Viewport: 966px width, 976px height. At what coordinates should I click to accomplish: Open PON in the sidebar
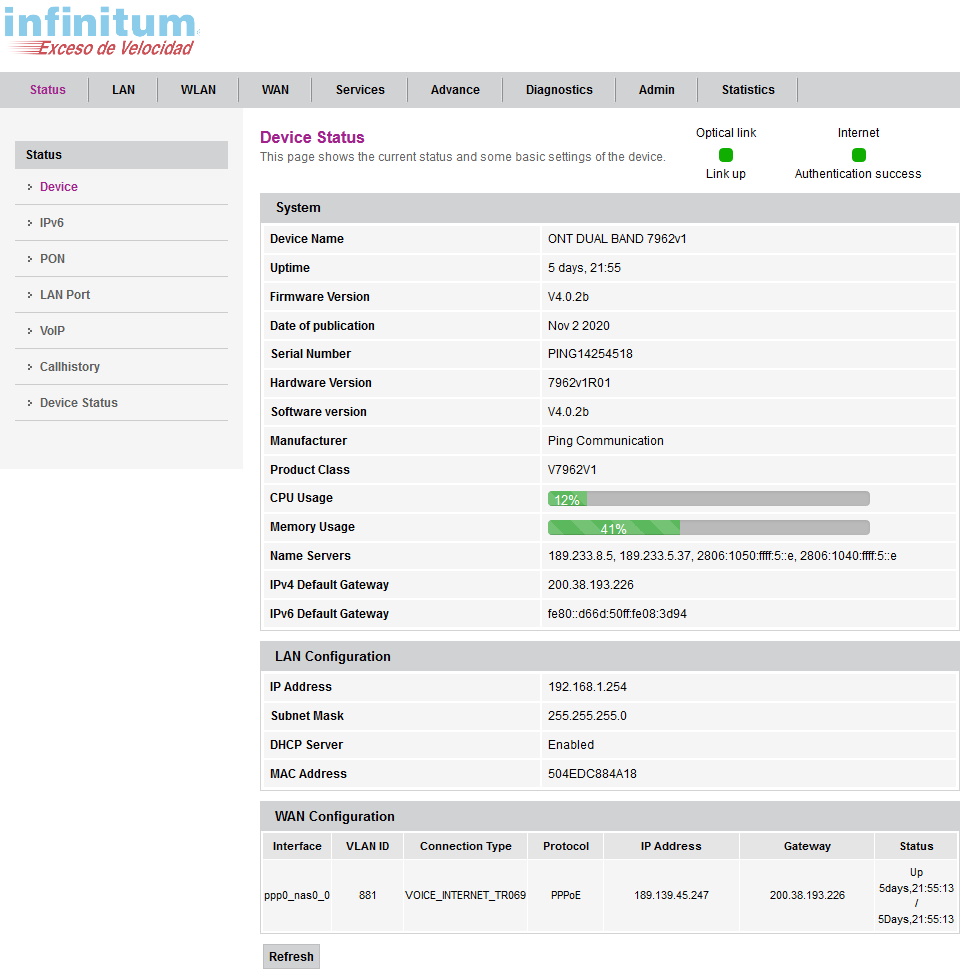pos(52,259)
